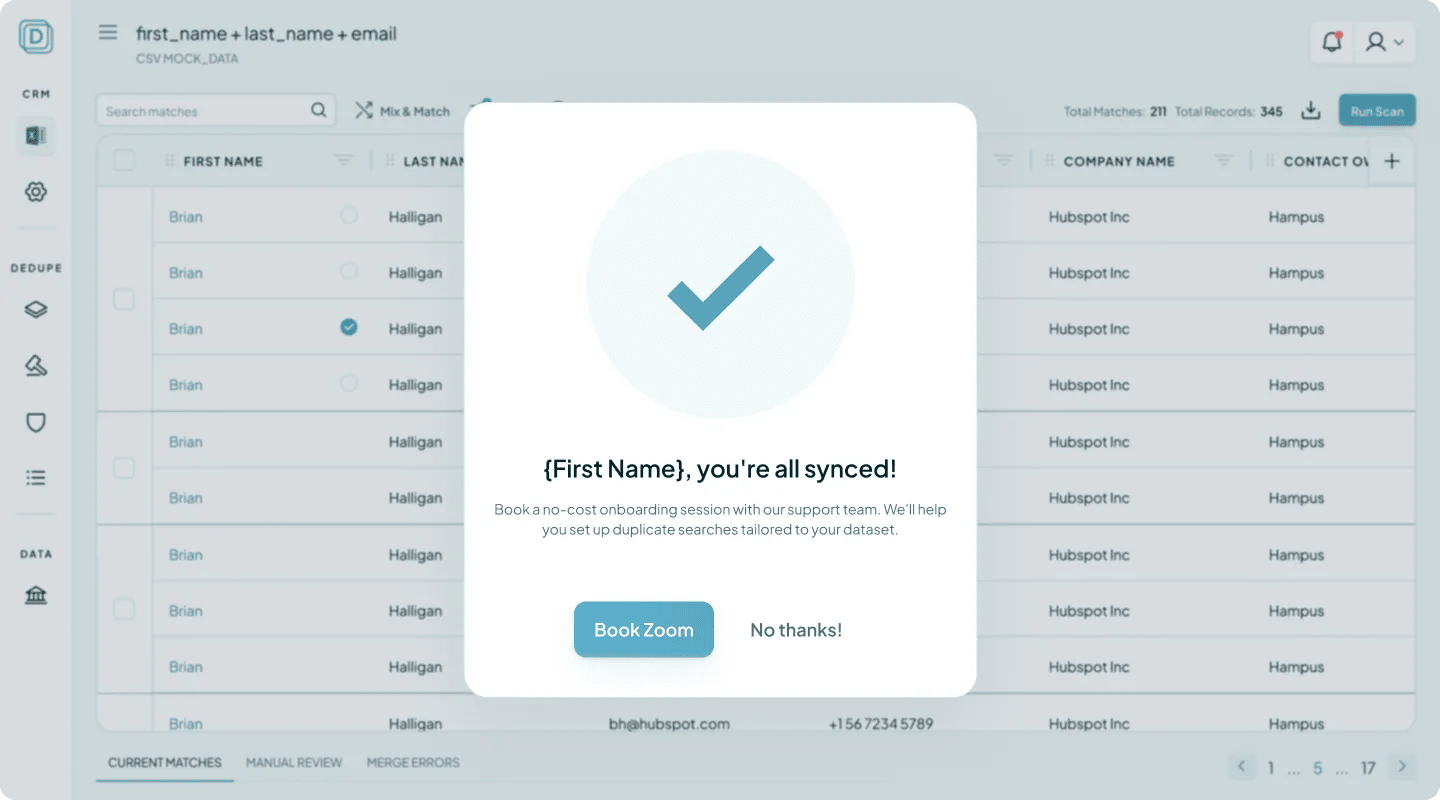Viewport: 1440px width, 800px height.
Task: Open the First Name column filter
Action: 344,160
